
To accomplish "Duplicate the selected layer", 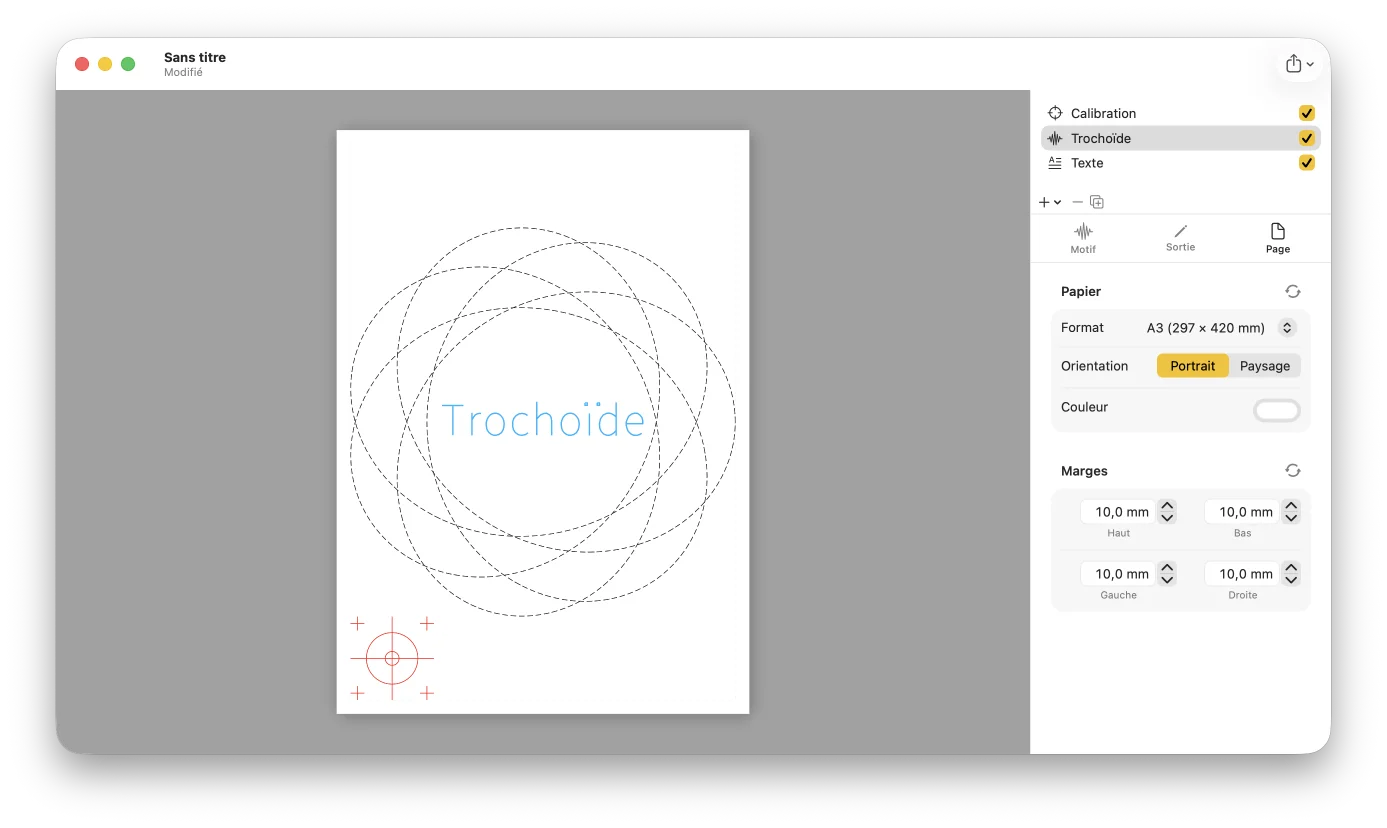I will [x=1097, y=202].
